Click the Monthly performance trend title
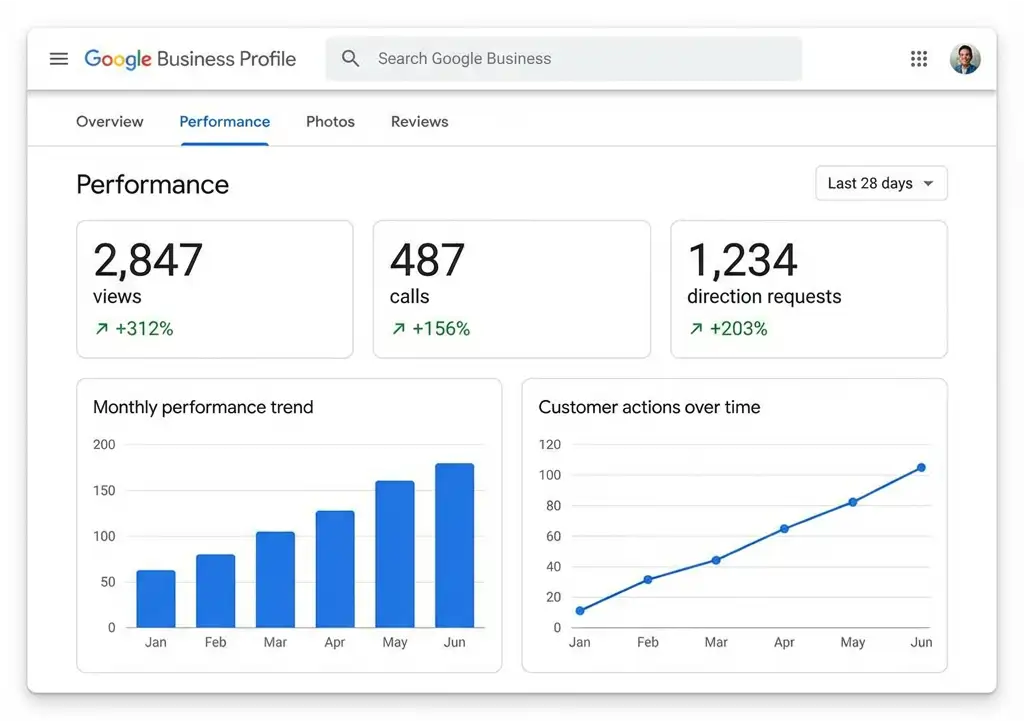The height and width of the screenshot is (721, 1024). (203, 408)
